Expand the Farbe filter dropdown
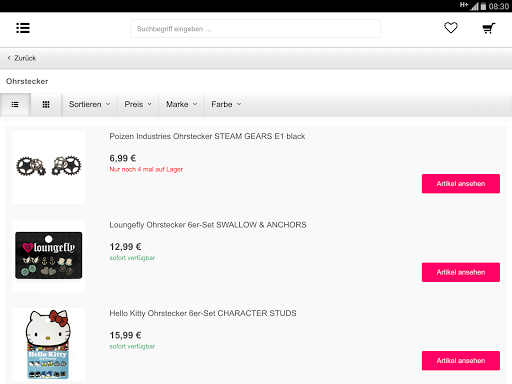Screen dimensions: 512x384 [226, 105]
